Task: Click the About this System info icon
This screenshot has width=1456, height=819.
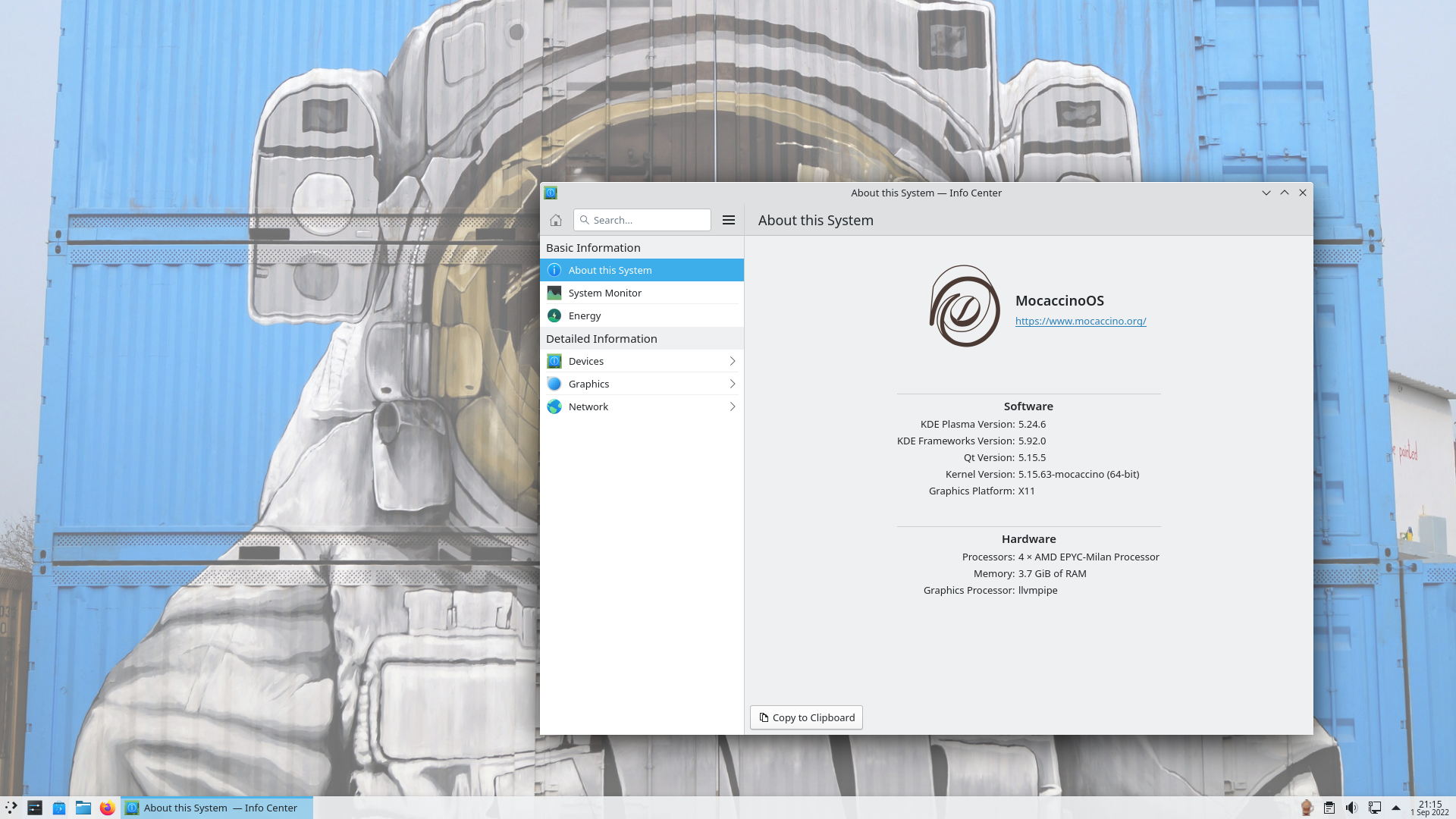Action: click(554, 270)
